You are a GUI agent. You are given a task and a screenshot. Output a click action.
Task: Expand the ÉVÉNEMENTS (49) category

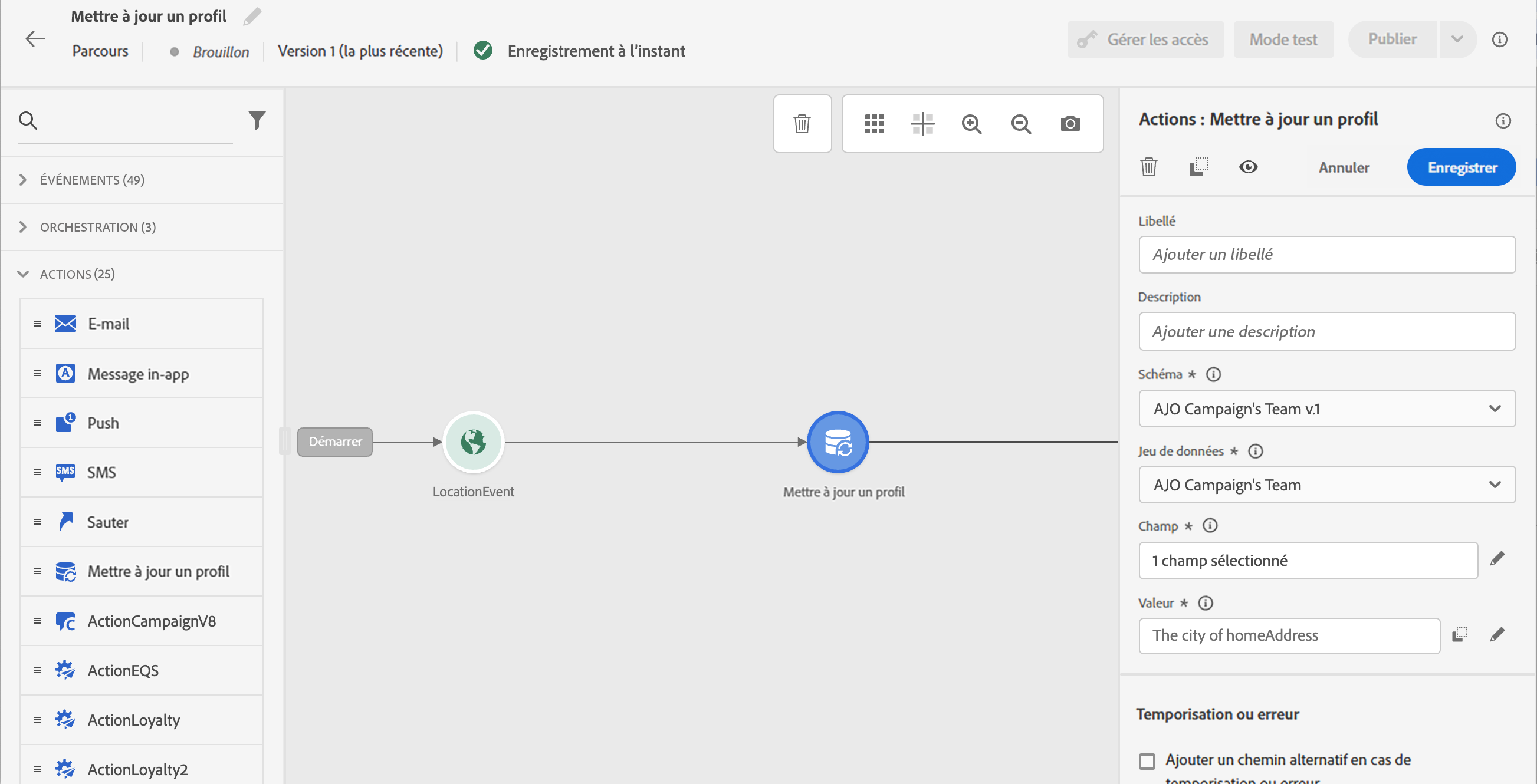coord(22,179)
